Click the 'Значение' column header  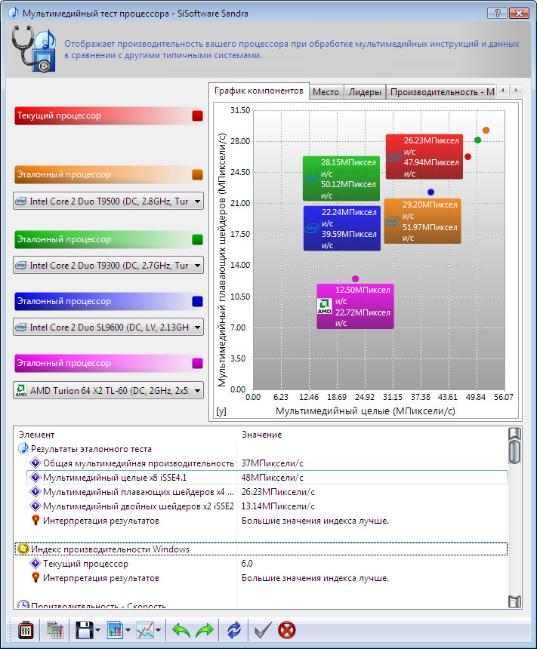[262, 435]
